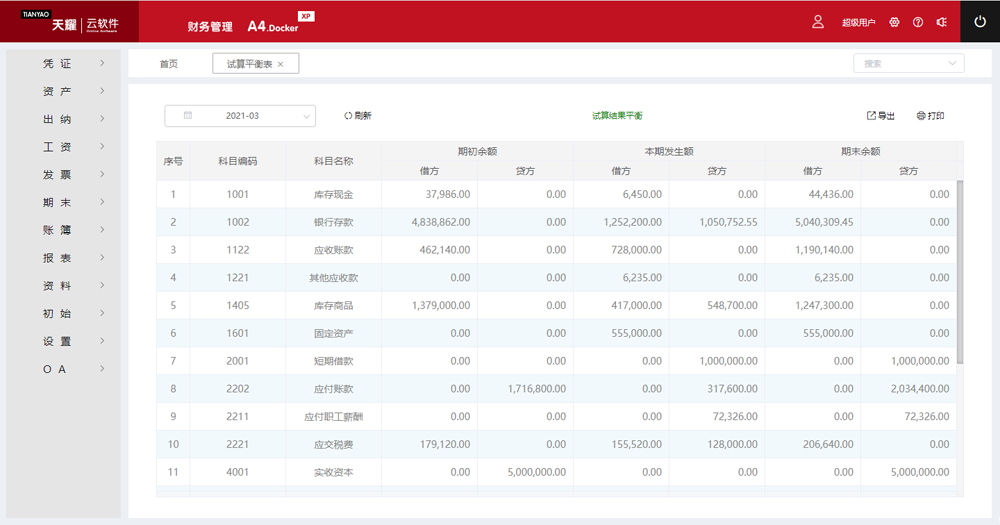The height and width of the screenshot is (525, 1000).
Task: Open the 2021-03 period dropdown
Action: tap(240, 116)
